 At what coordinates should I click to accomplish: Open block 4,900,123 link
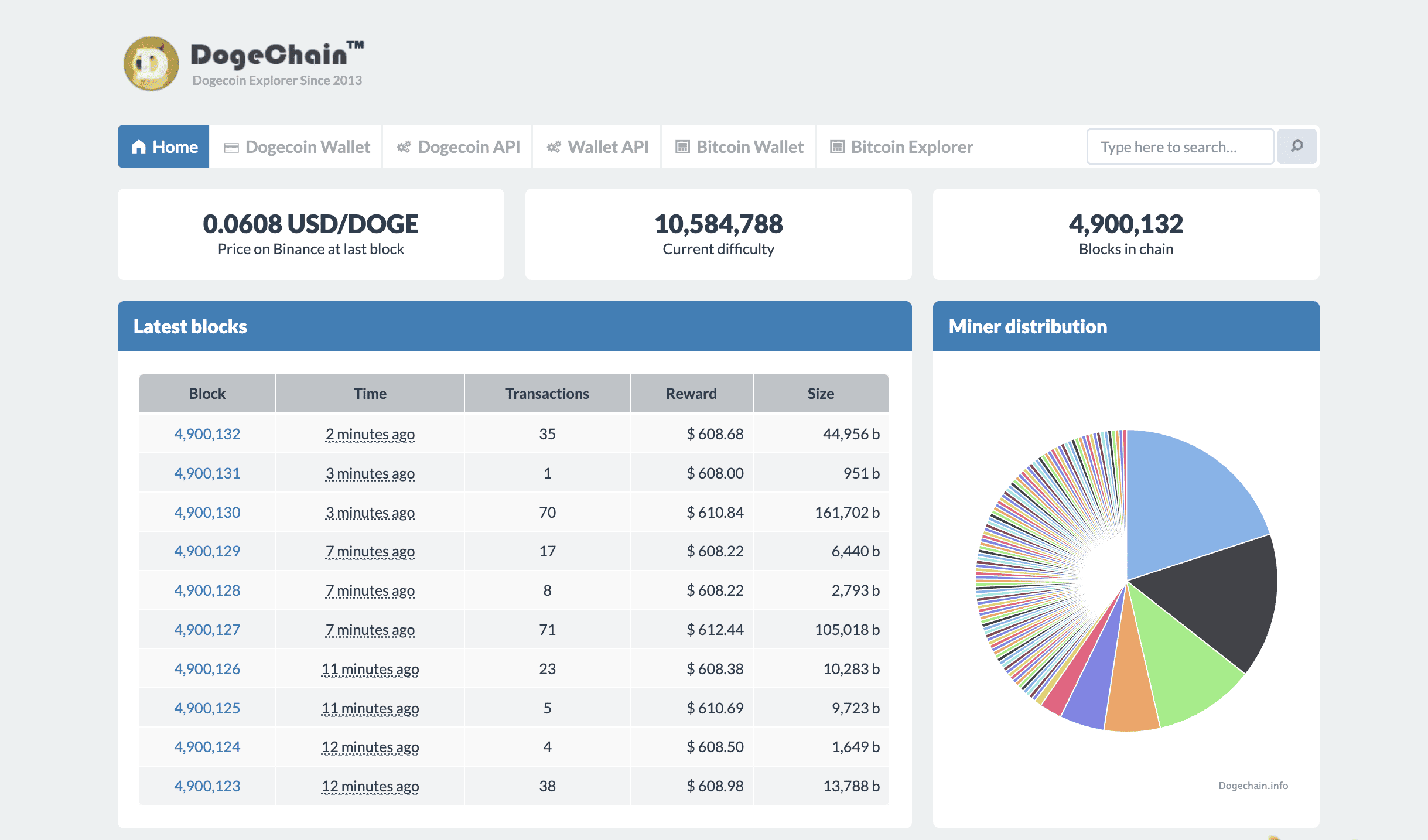point(207,786)
